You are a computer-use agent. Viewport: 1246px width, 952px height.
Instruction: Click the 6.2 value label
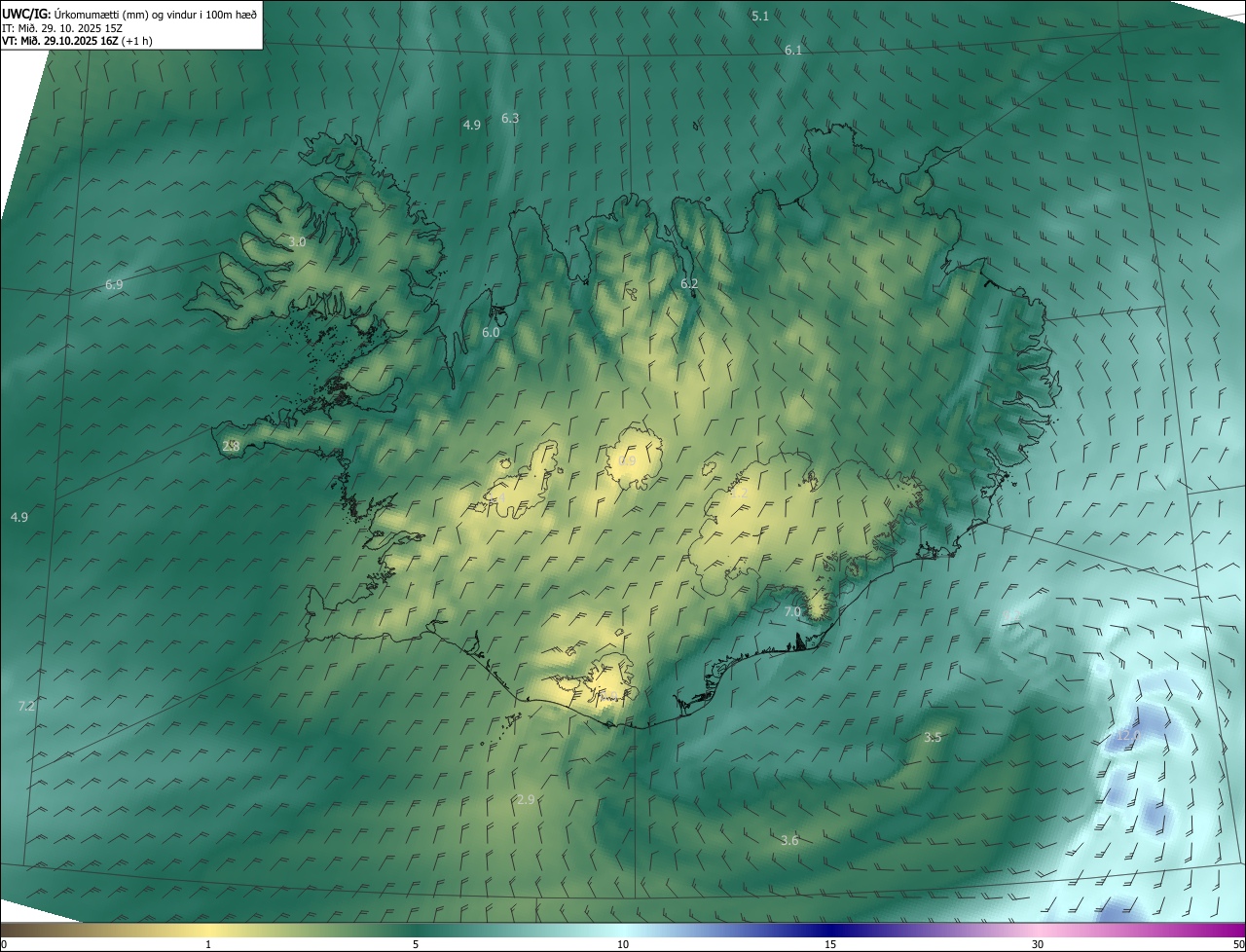click(x=689, y=283)
